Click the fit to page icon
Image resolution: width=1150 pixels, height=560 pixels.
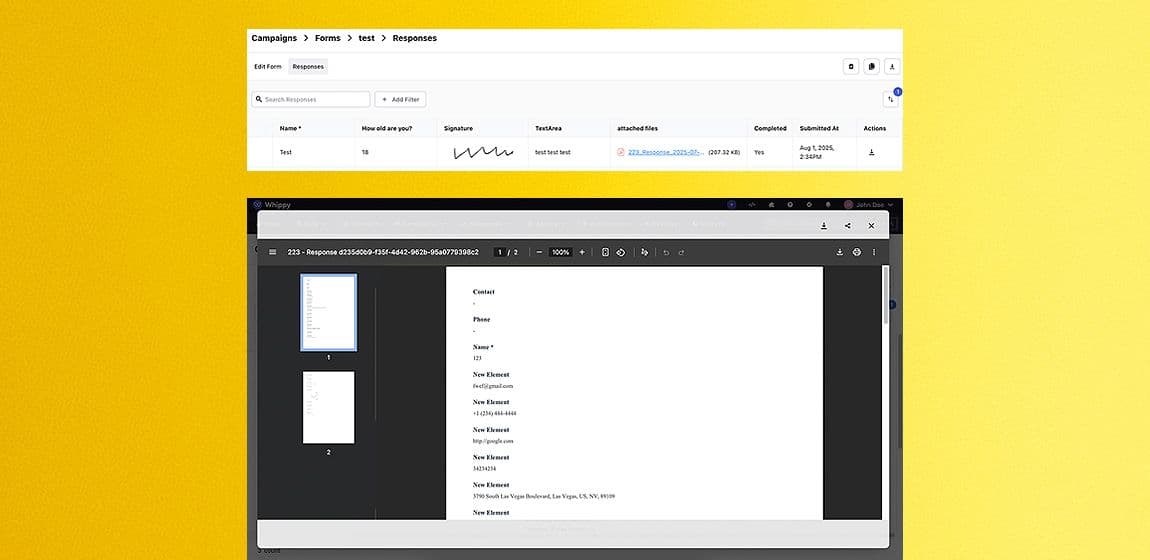(x=605, y=252)
